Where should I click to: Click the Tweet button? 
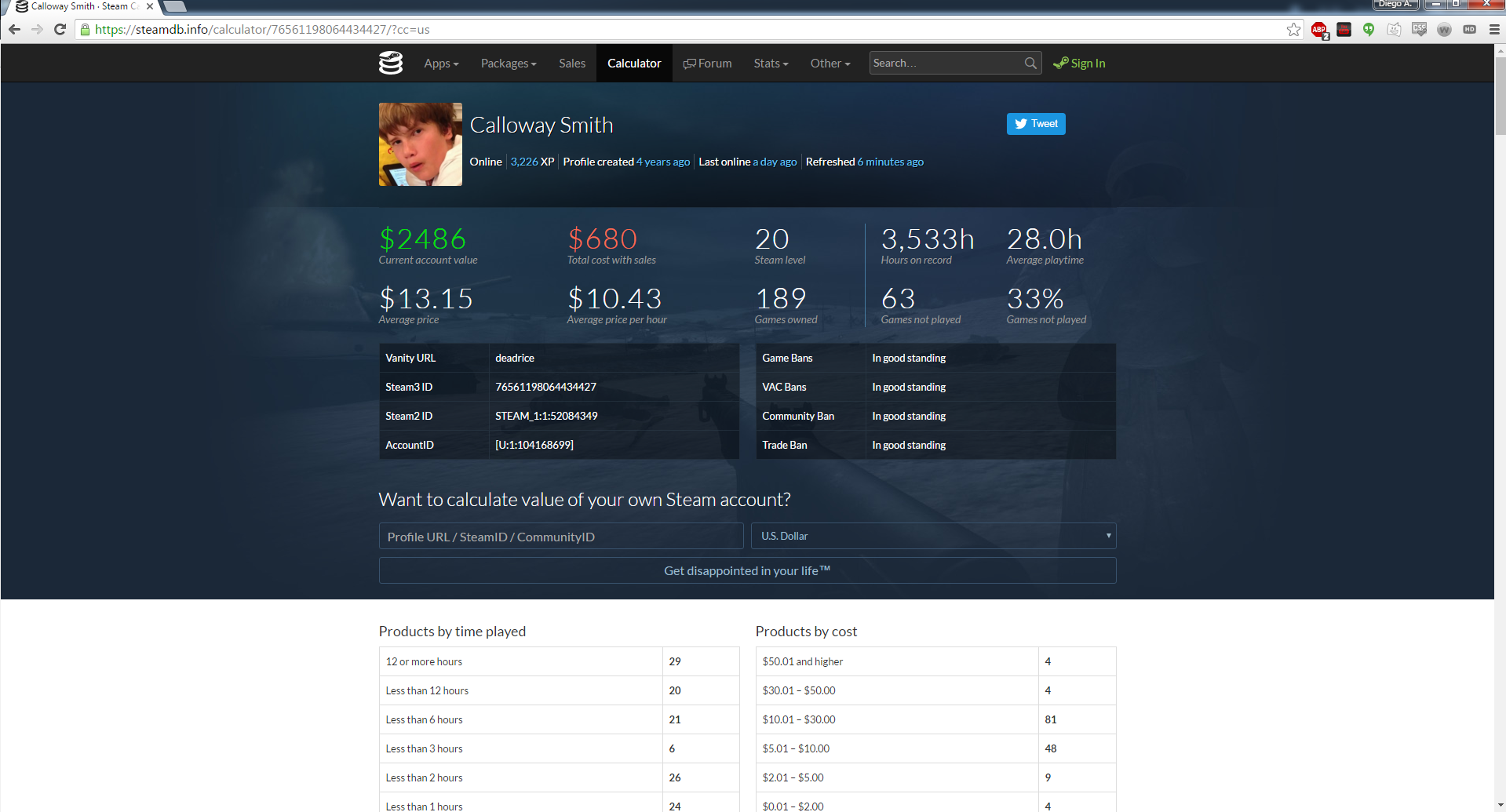point(1036,124)
